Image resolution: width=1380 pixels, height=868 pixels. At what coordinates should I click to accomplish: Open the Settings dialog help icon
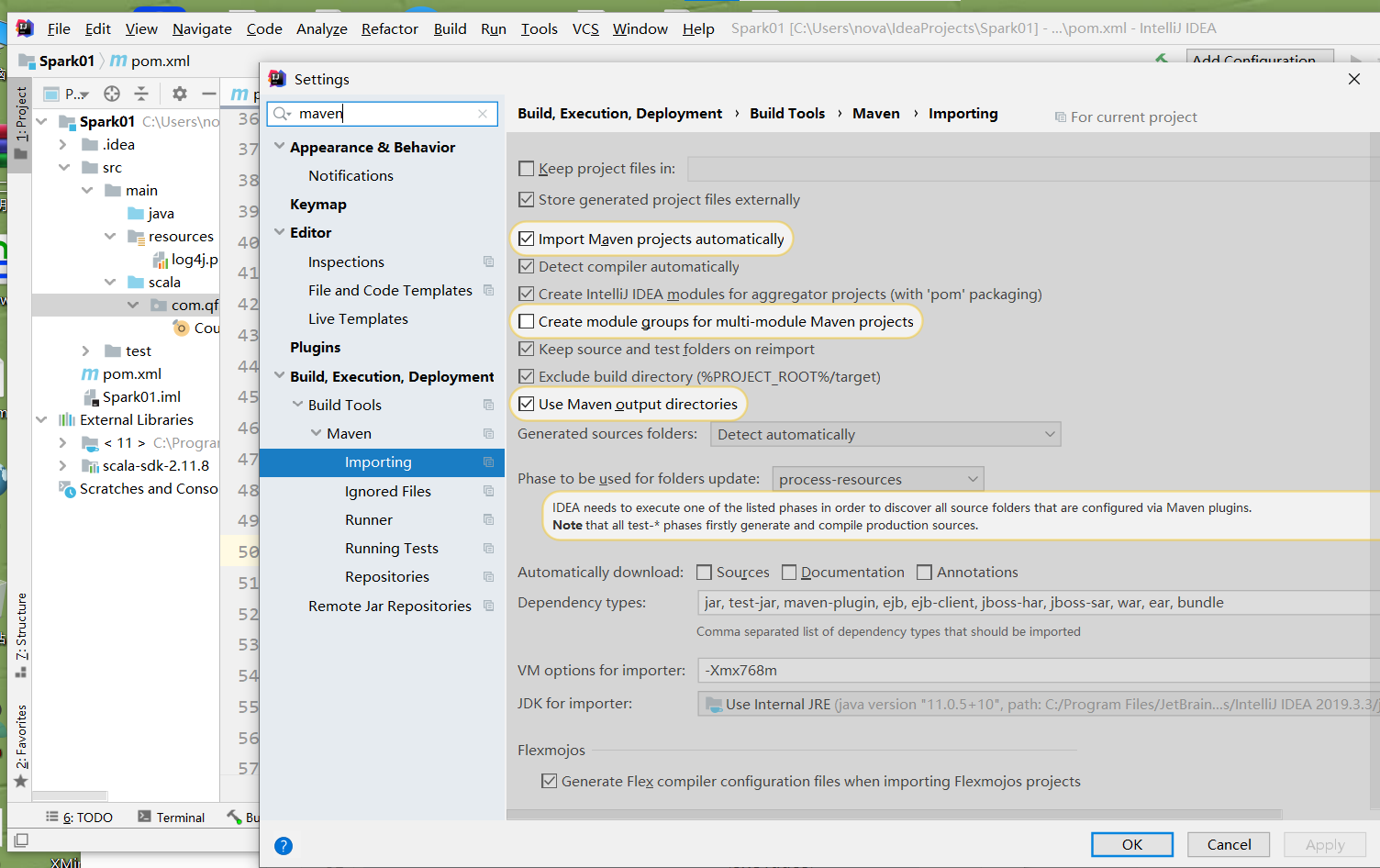284,846
